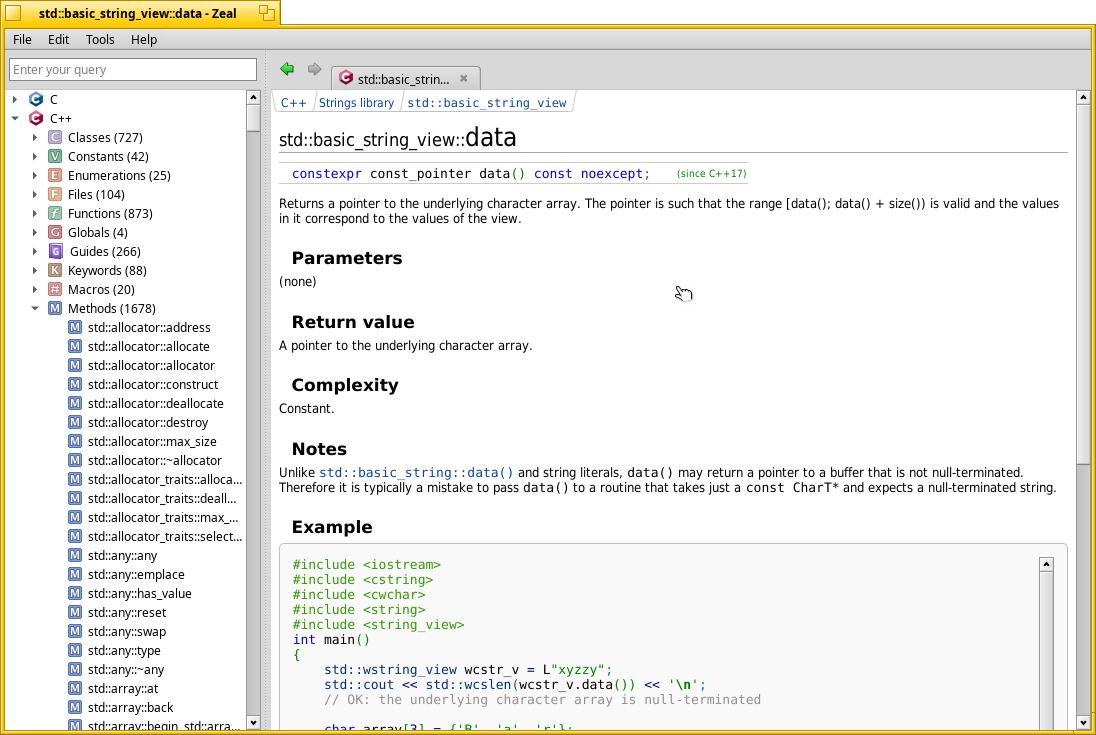
Task: Select the std::basic_strin... tab
Action: [403, 79]
